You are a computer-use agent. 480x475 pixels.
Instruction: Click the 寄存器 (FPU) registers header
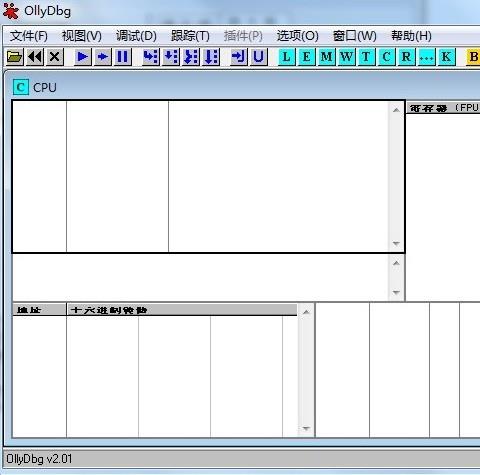[443, 108]
